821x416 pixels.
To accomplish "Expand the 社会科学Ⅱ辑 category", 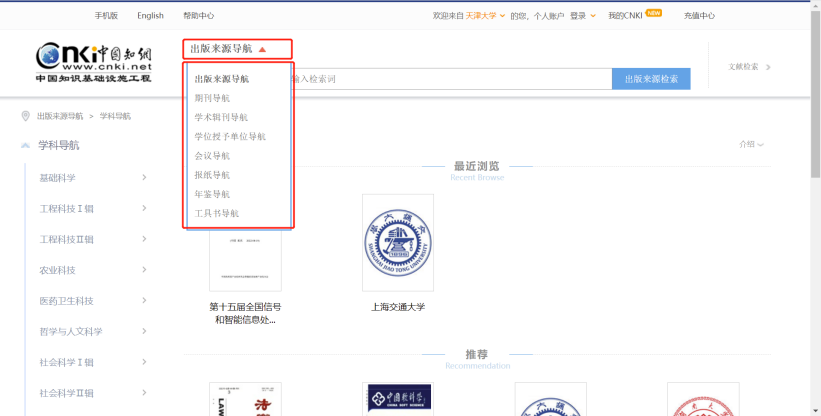I will pos(144,392).
